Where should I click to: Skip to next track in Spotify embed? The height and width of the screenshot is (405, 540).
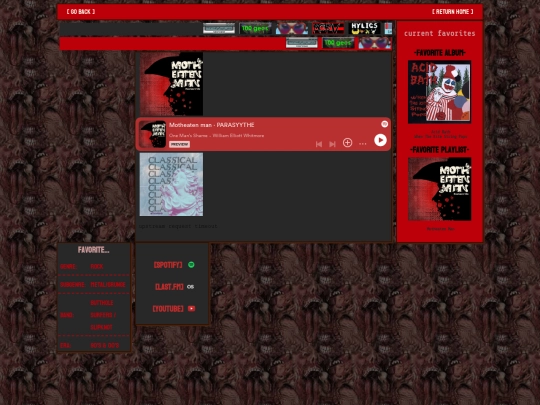pyautogui.click(x=332, y=144)
